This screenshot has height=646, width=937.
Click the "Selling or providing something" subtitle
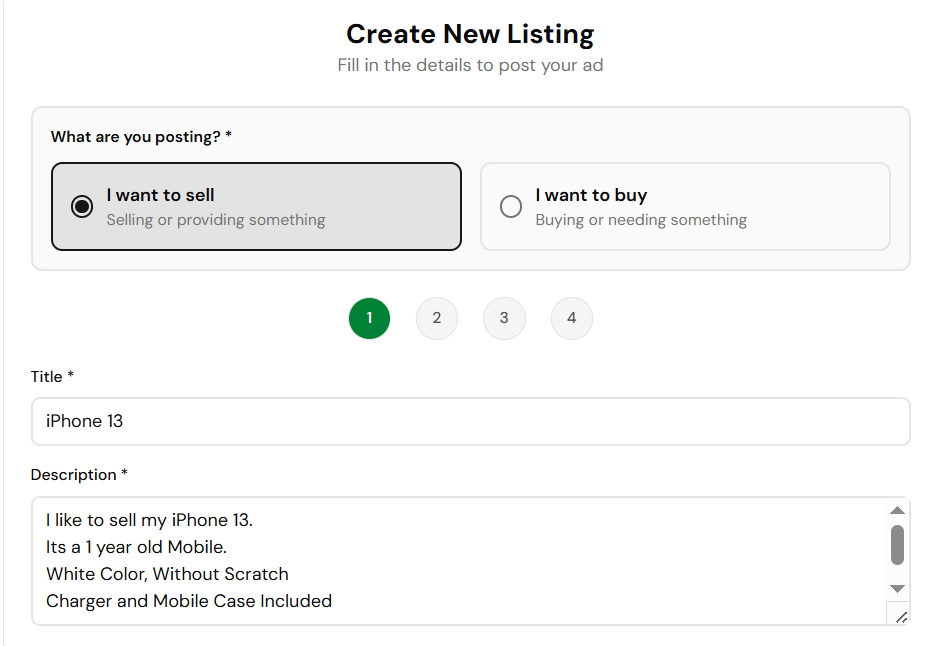coord(216,220)
